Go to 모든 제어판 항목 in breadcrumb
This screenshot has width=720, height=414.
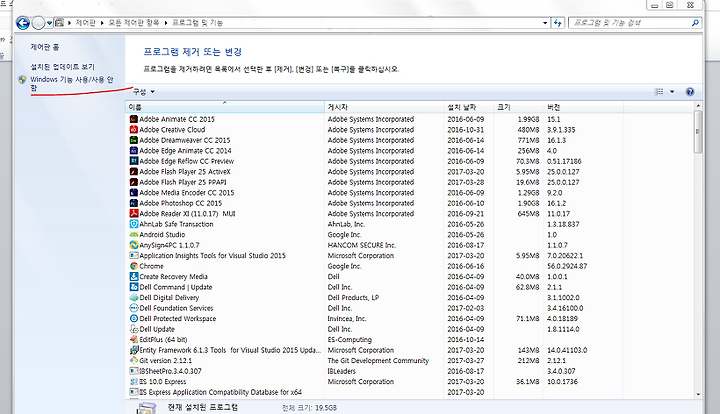tap(134, 22)
